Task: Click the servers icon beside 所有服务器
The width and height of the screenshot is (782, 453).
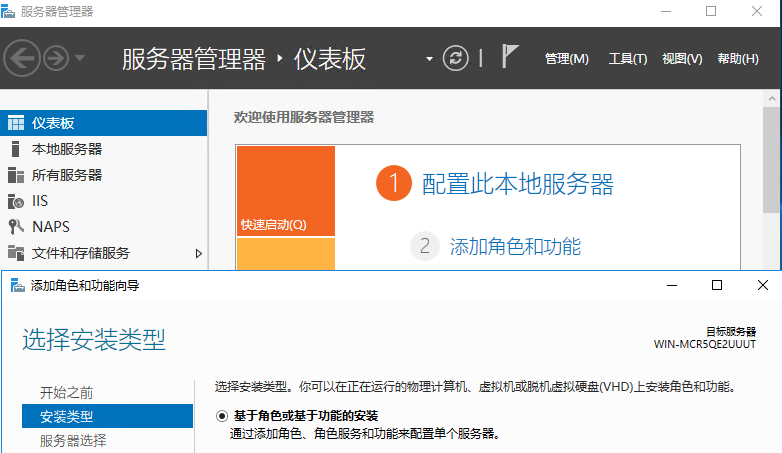Action: [16, 175]
